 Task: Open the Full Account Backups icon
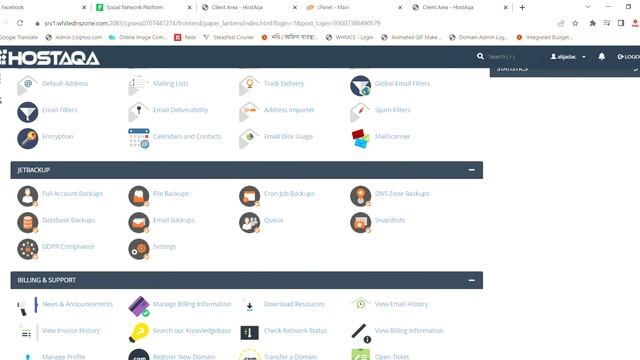pyautogui.click(x=27, y=196)
